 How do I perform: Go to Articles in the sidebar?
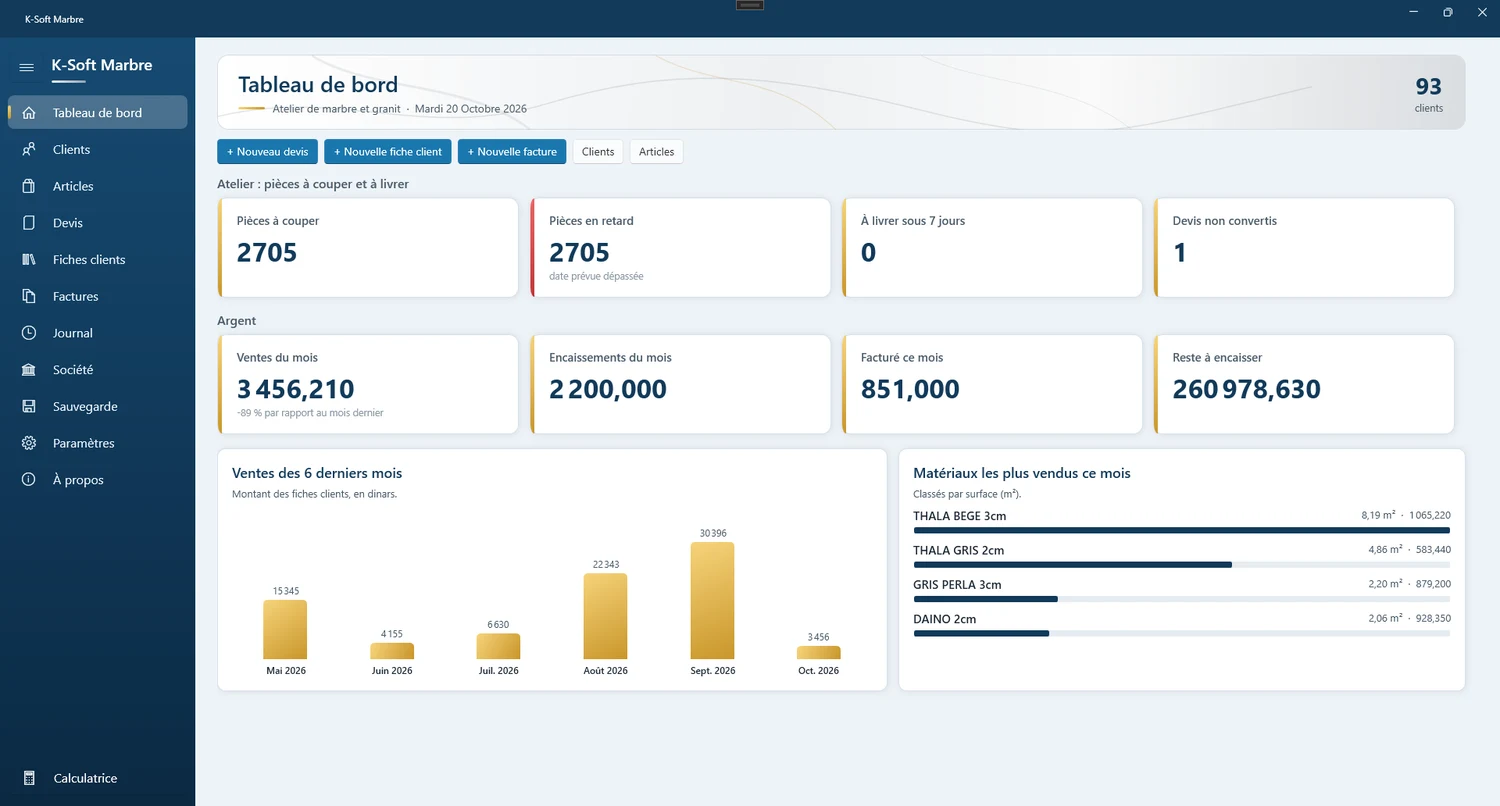[73, 186]
